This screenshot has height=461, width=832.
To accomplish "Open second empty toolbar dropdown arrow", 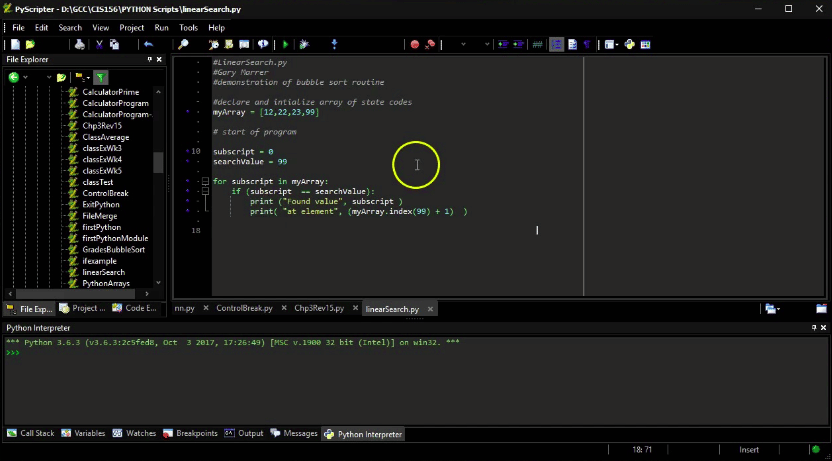I will click(x=487, y=45).
